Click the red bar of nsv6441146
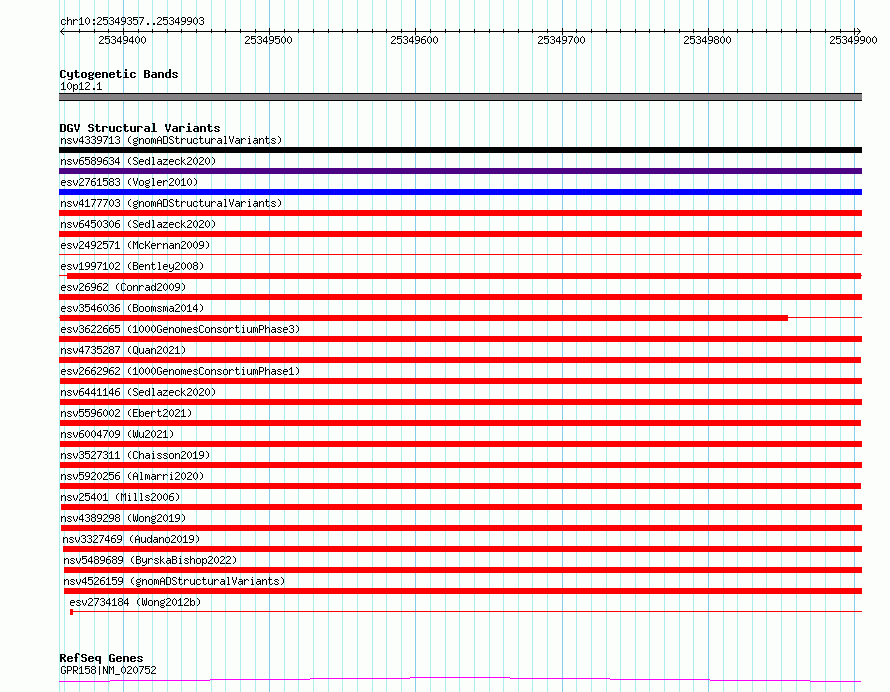890x692 pixels. pyautogui.click(x=460, y=402)
